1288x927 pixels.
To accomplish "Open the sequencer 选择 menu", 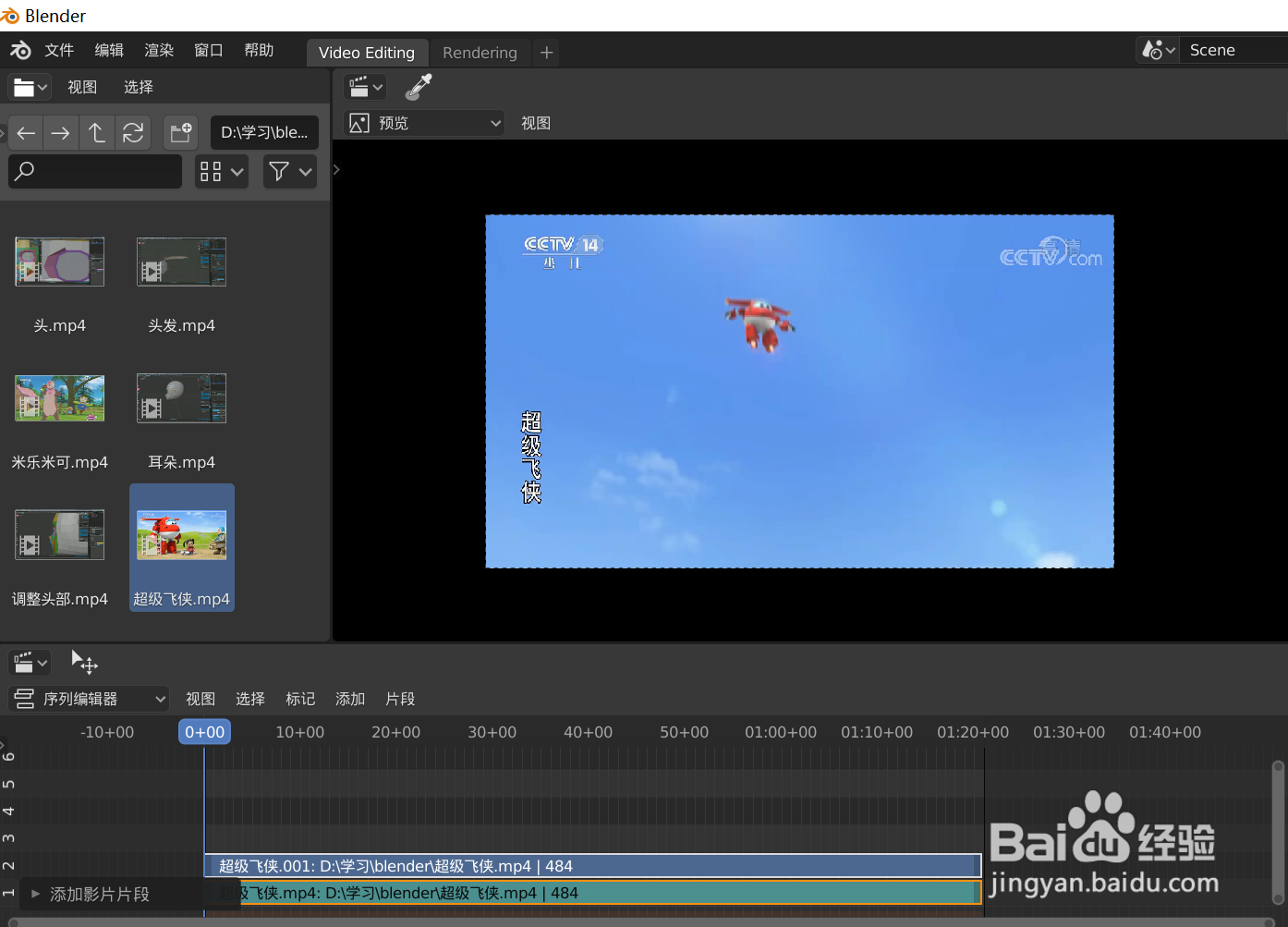I will 250,699.
